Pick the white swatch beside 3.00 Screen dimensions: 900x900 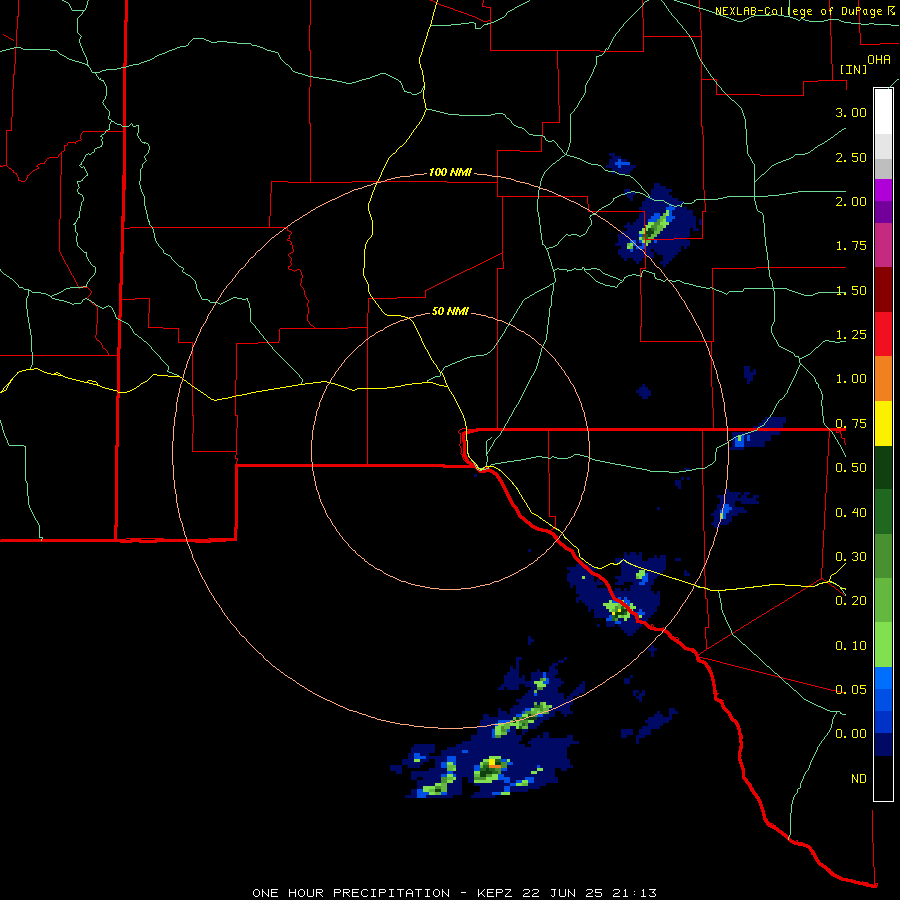[x=883, y=112]
